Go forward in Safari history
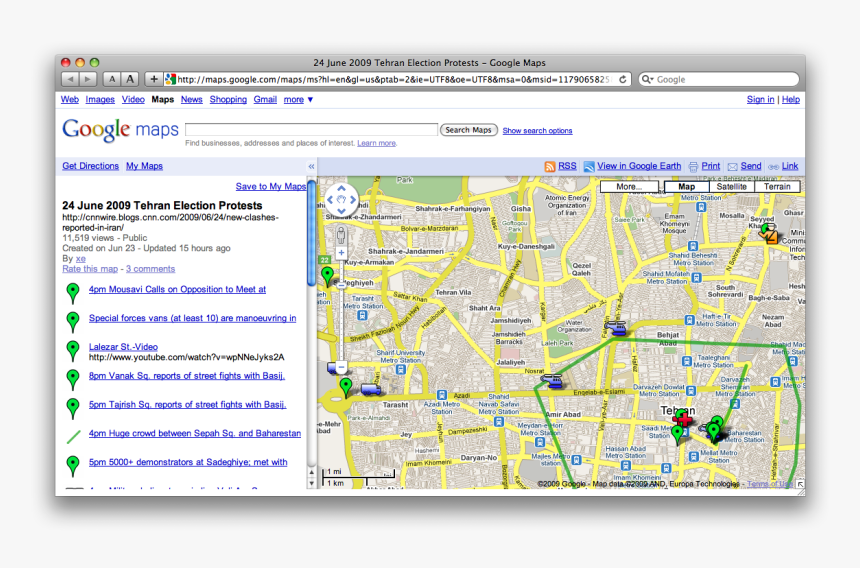This screenshot has width=860, height=568. pyautogui.click(x=88, y=79)
